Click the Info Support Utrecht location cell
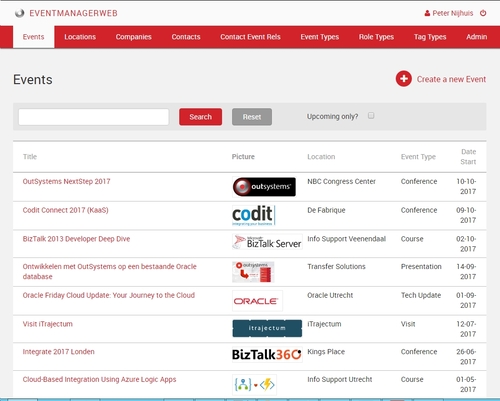Viewport: 500px width, 401px height. click(x=340, y=379)
